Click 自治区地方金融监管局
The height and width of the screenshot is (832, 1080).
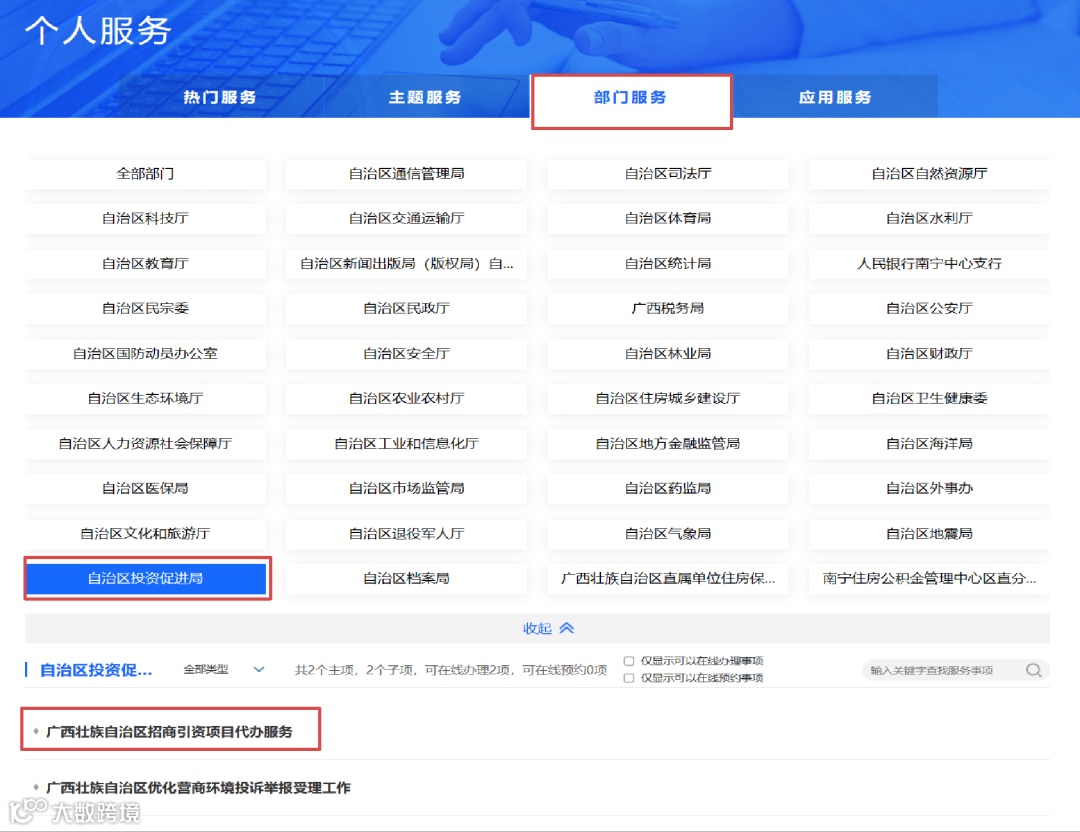[668, 444]
